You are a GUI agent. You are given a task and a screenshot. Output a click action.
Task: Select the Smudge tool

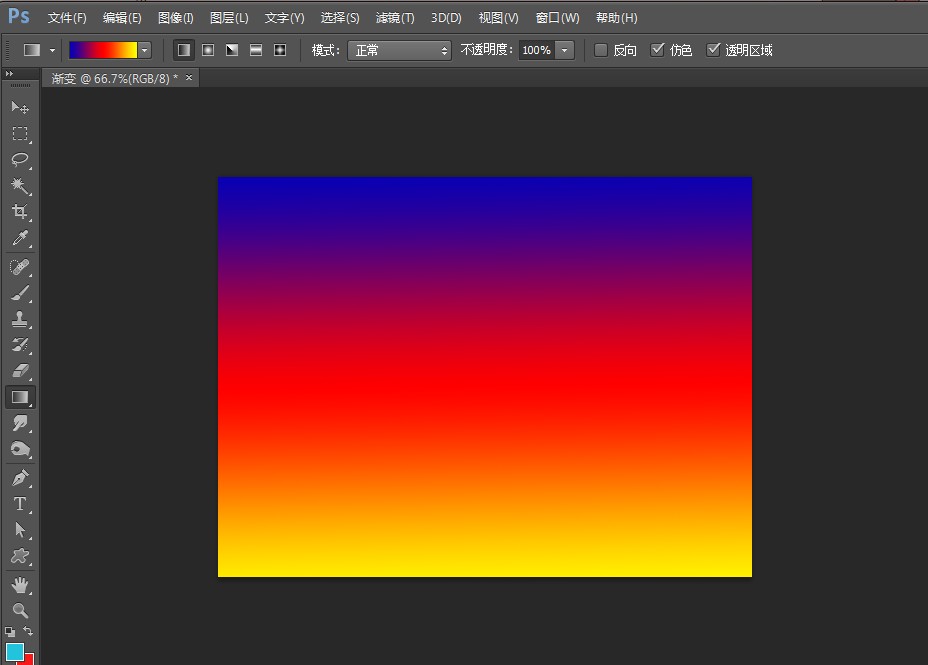(x=20, y=423)
